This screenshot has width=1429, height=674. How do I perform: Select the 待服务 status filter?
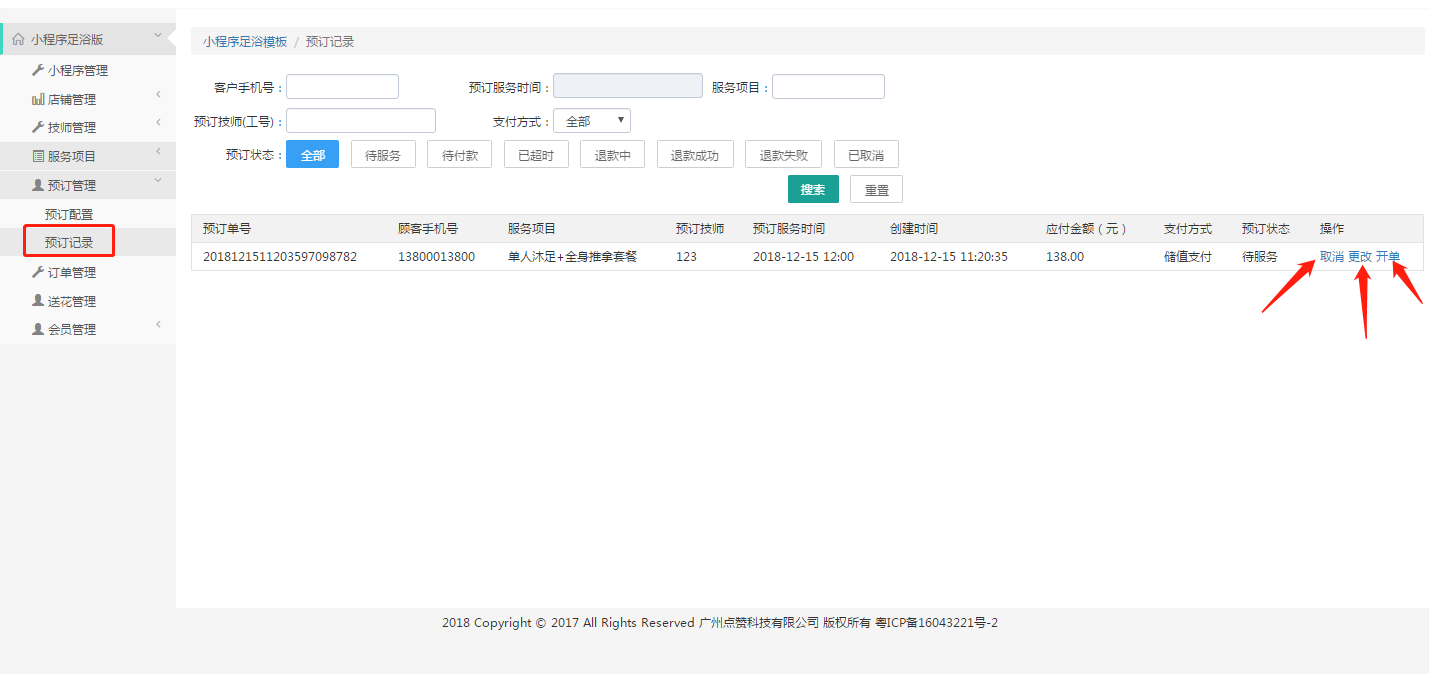383,155
